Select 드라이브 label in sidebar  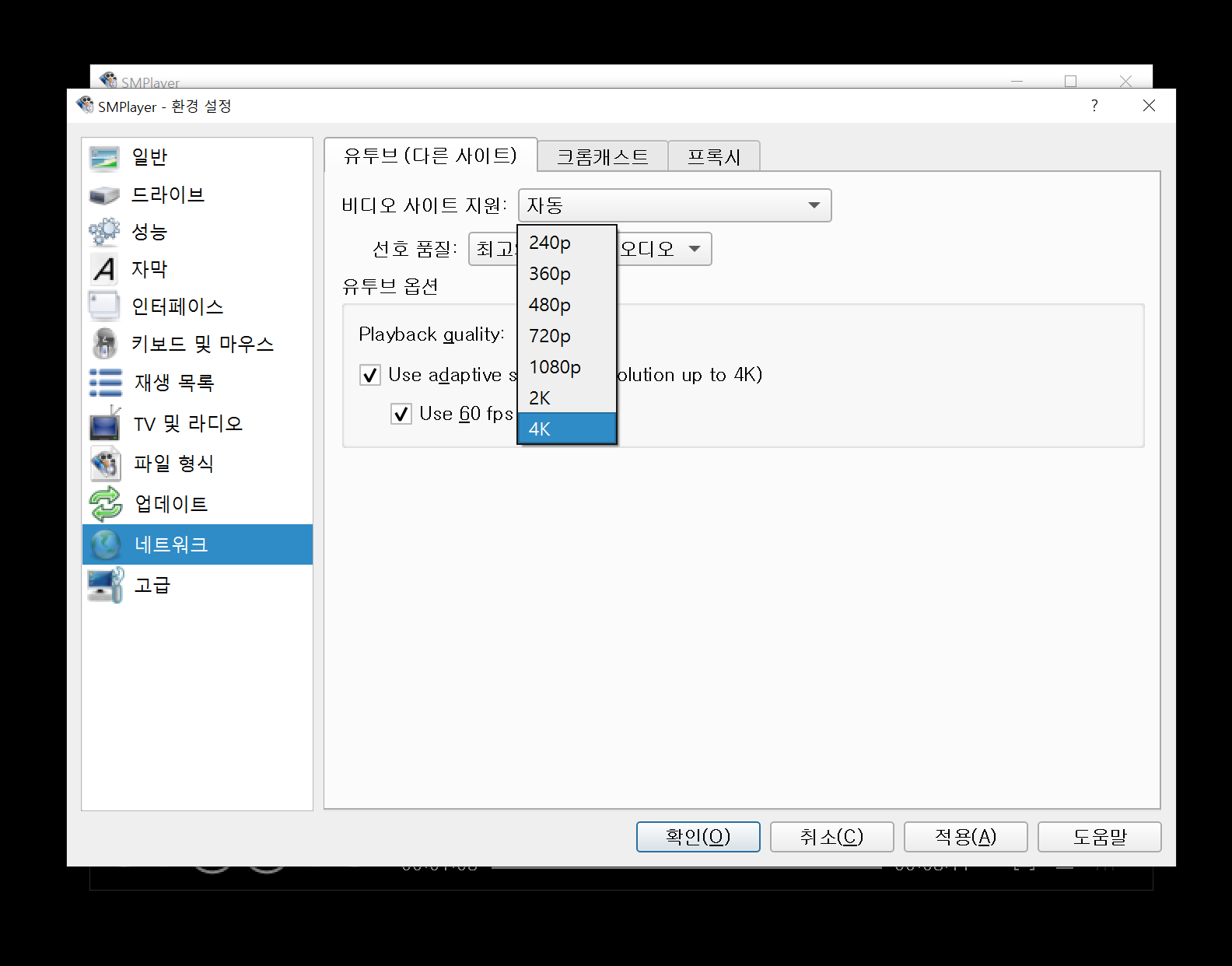pos(168,194)
